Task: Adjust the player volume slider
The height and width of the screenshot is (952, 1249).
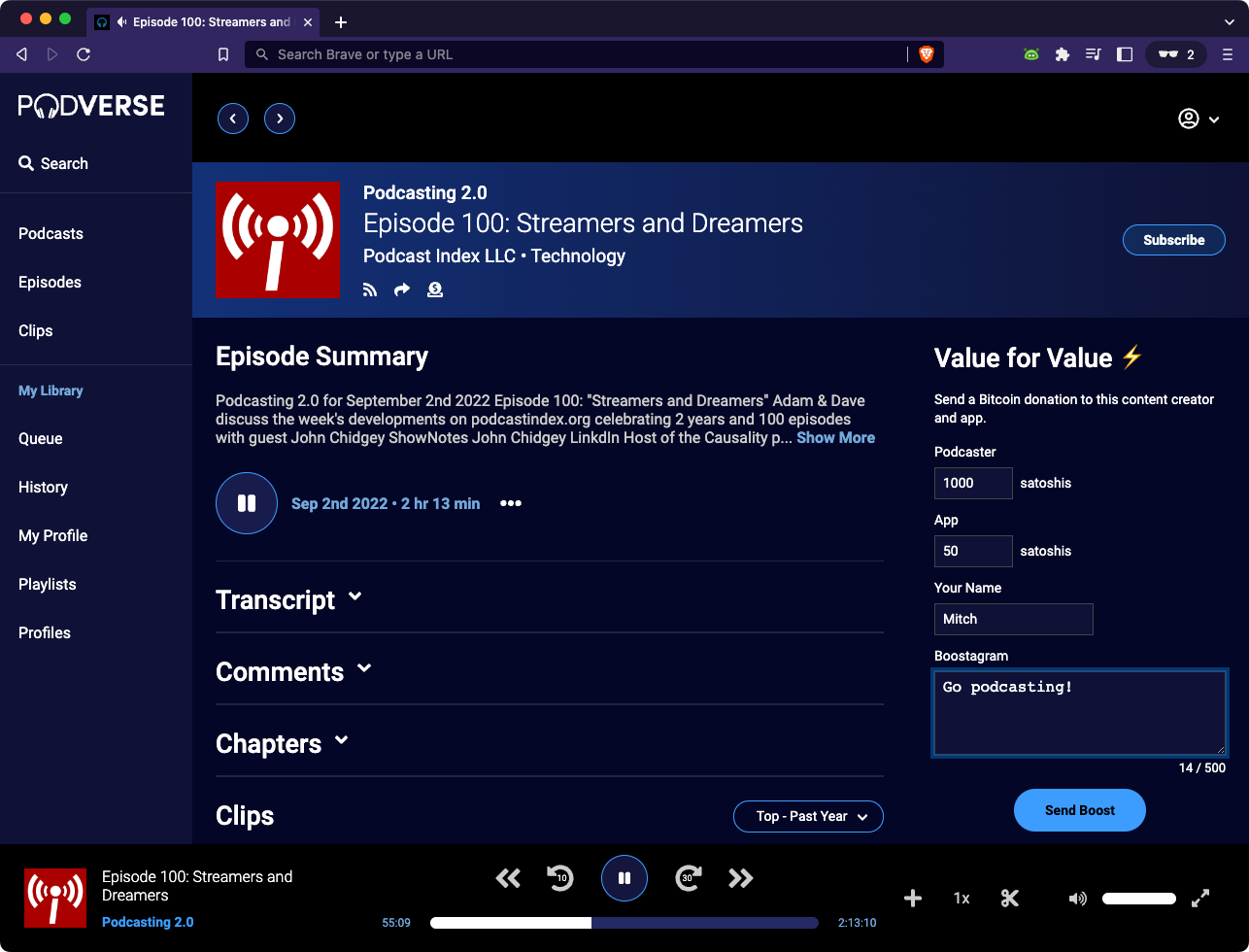Action: click(x=1139, y=899)
